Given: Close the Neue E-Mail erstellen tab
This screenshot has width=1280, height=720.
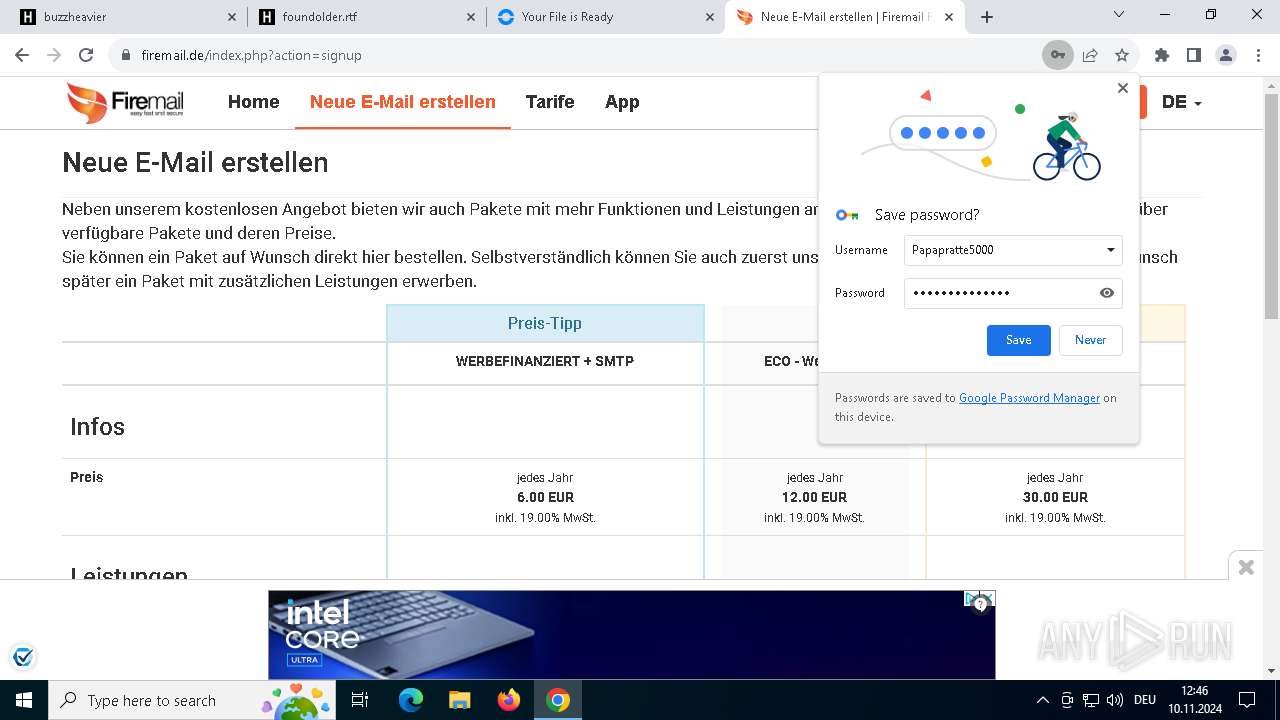Looking at the screenshot, I should pyautogui.click(x=949, y=17).
